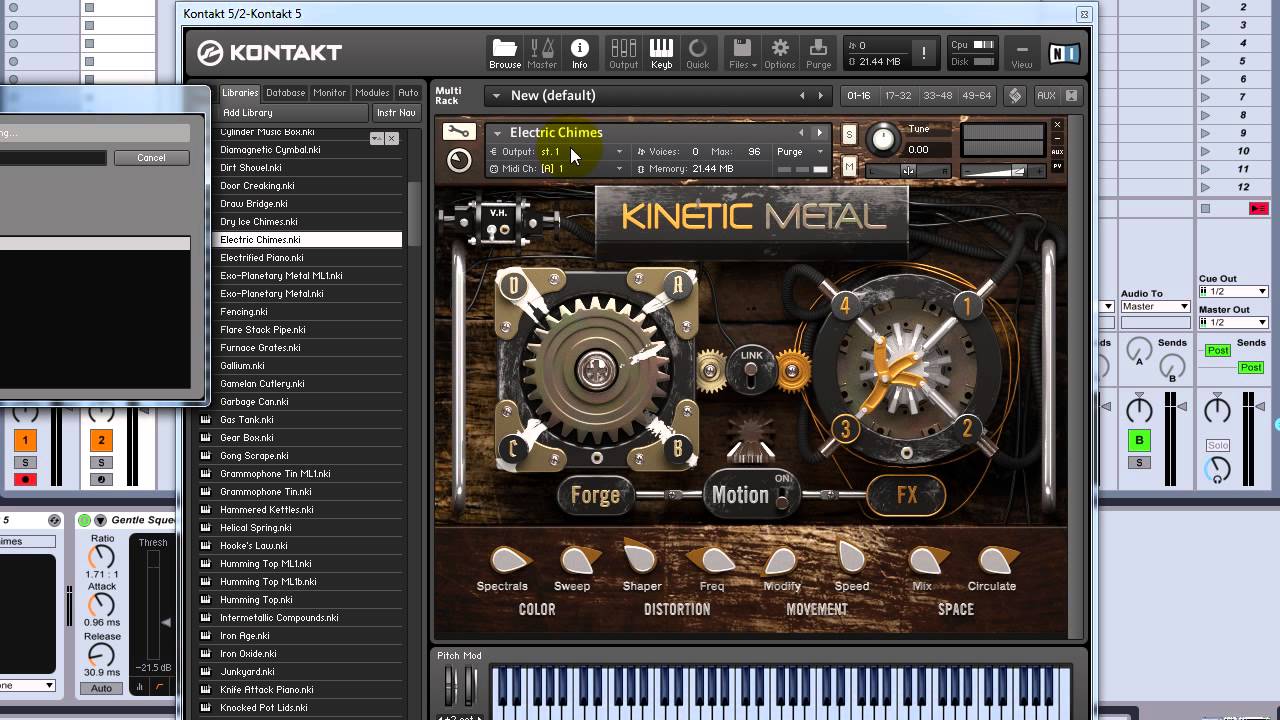The image size is (1280, 720).
Task: Open the Forge page
Action: point(595,495)
